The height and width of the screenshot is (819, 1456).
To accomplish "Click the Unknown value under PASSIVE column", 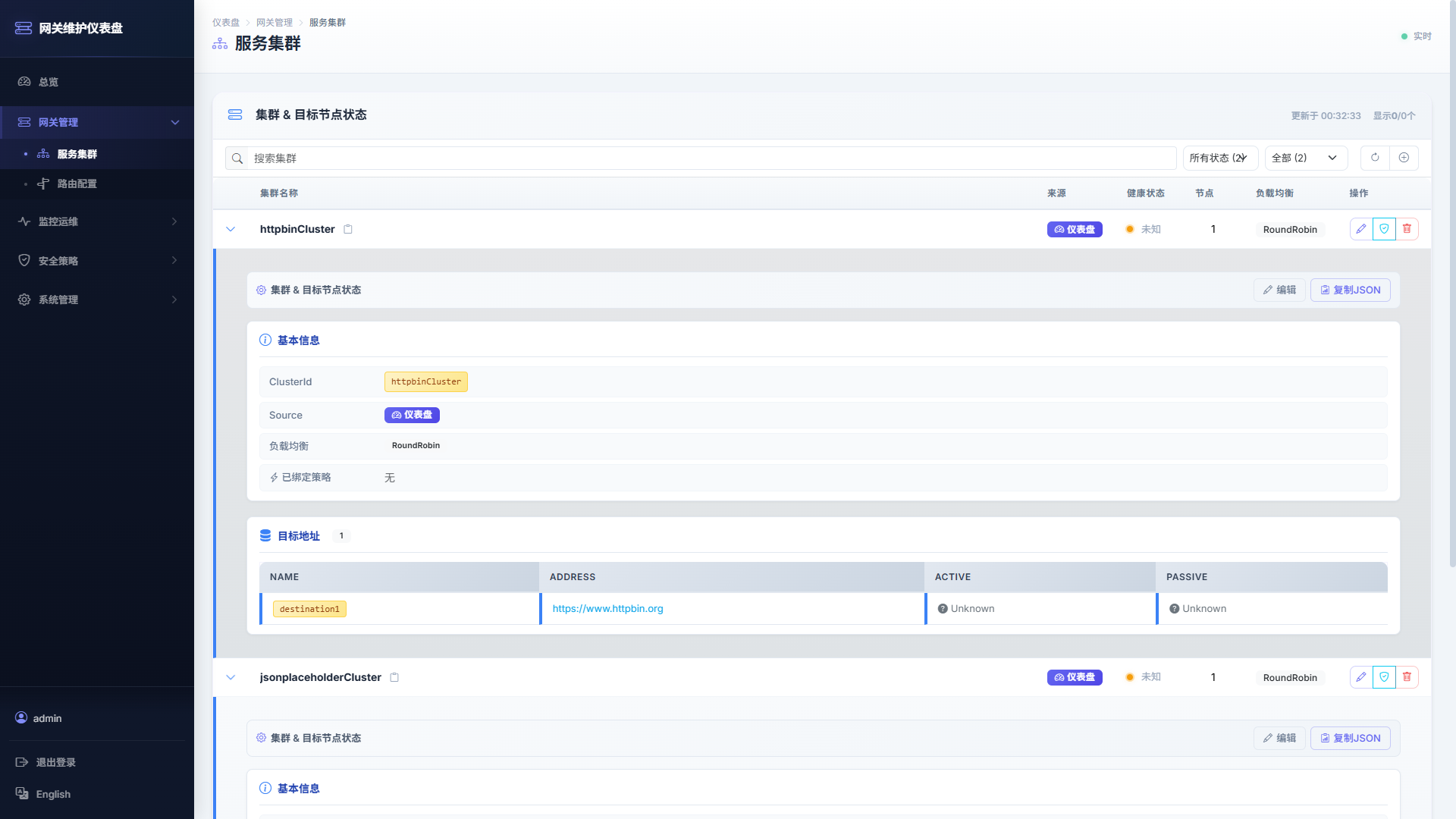I will click(1197, 609).
